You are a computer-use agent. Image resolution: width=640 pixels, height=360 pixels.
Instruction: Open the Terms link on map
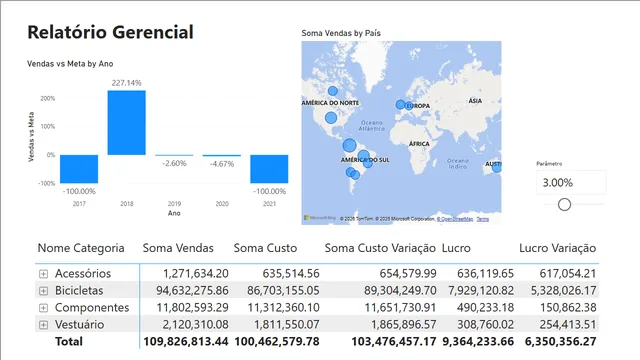point(482,219)
